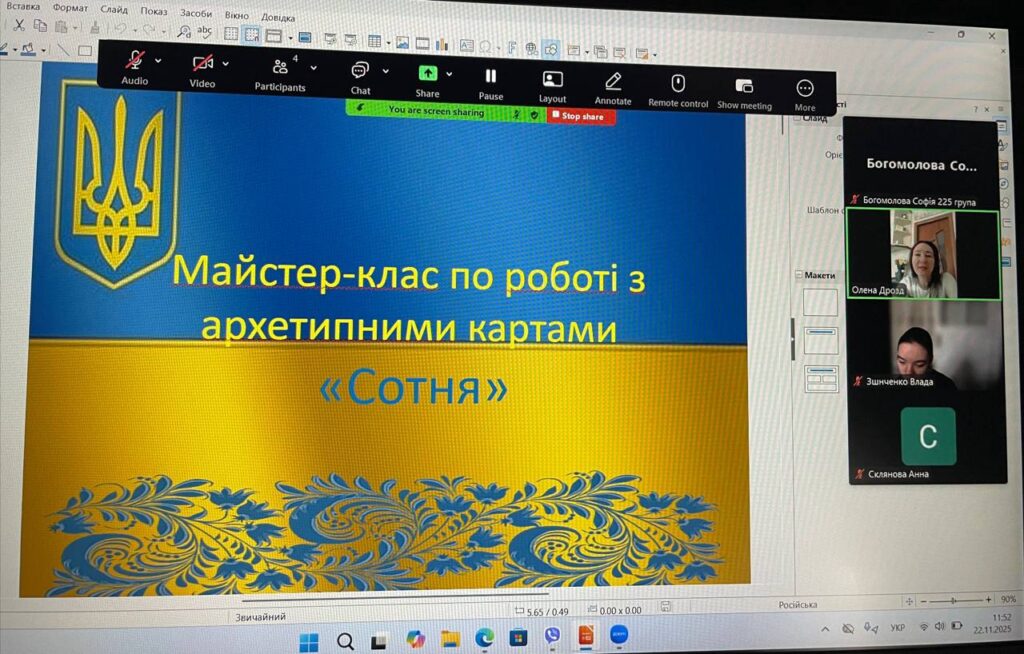Open the Формат menu
The image size is (1024, 654).
pyautogui.click(x=70, y=8)
